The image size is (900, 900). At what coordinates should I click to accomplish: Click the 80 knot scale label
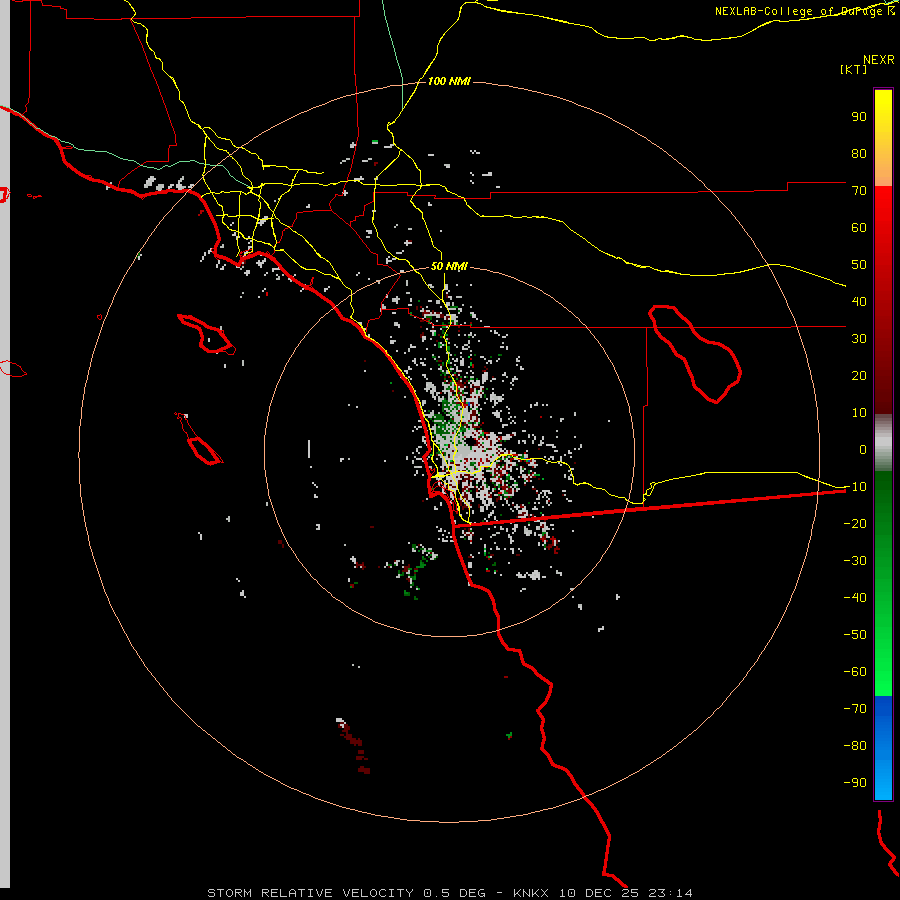click(859, 153)
